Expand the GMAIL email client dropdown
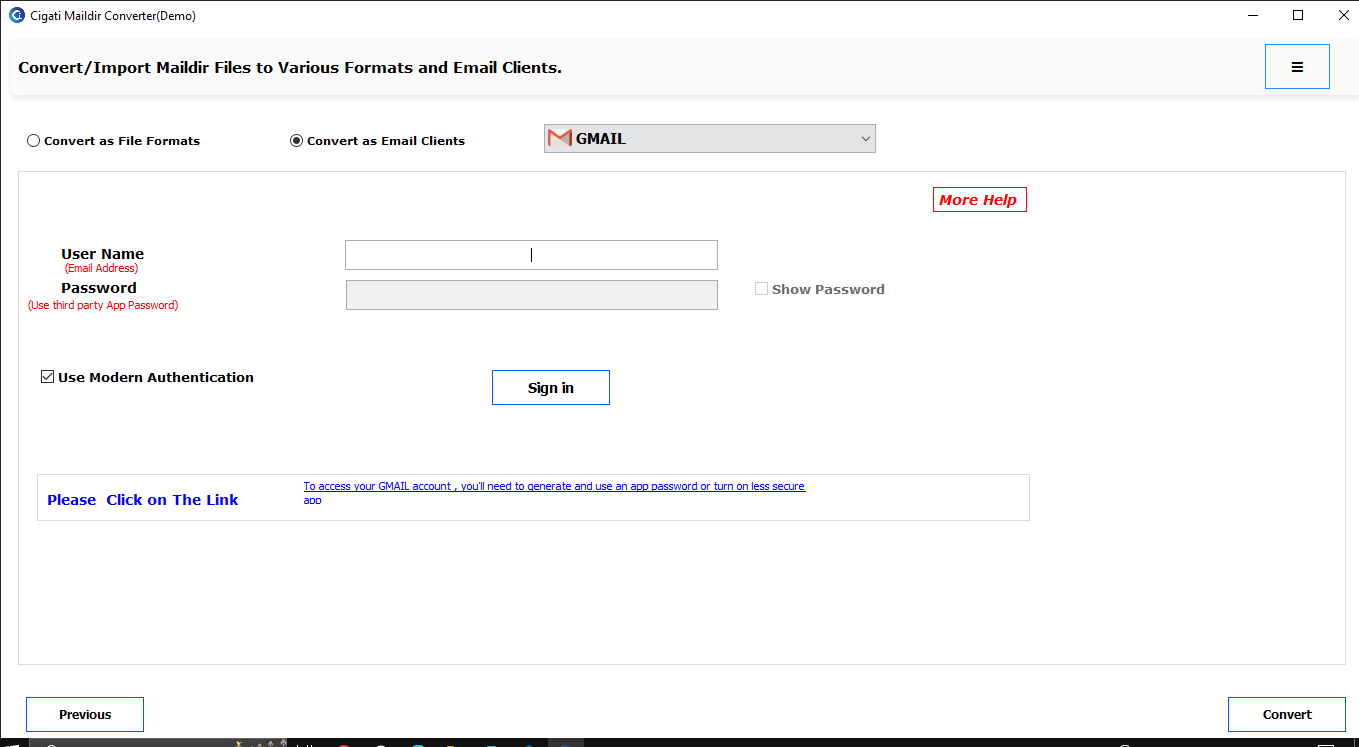Screen dimensions: 1359x747 pos(710,139)
